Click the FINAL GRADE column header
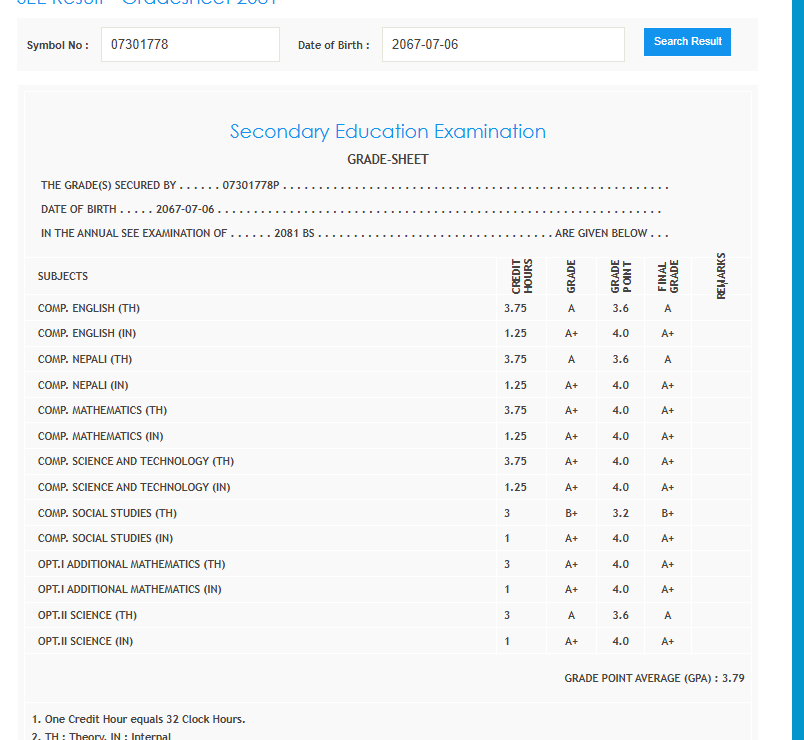Screen dimensions: 804x740 [x=667, y=276]
